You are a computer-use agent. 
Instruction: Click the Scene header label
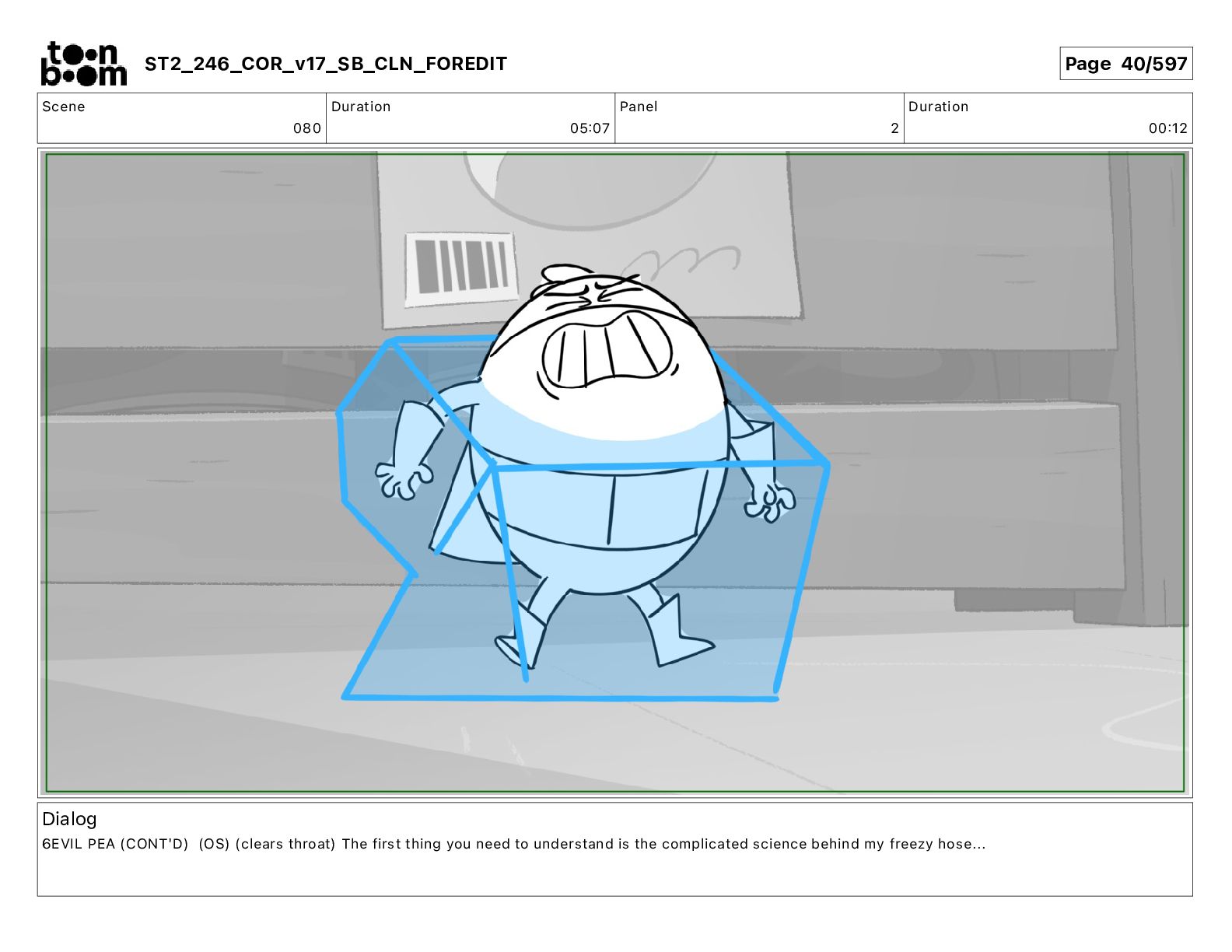tap(64, 107)
